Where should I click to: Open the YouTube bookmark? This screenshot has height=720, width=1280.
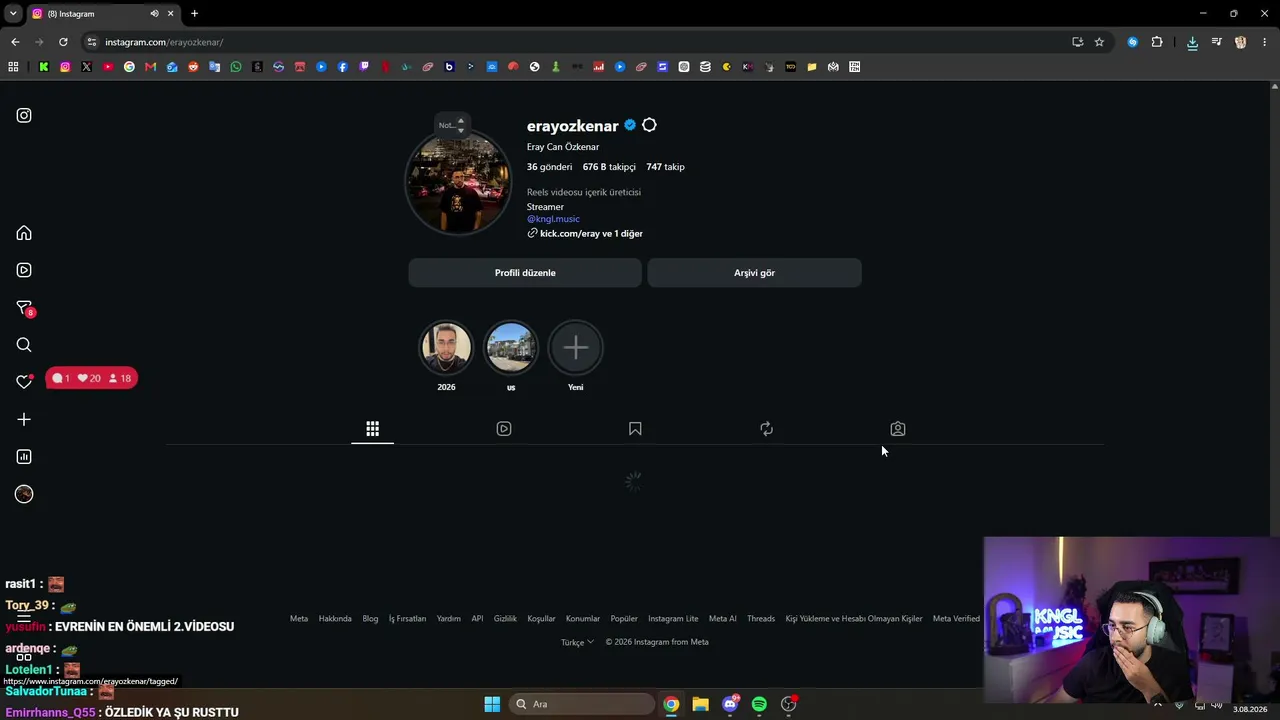(x=108, y=67)
